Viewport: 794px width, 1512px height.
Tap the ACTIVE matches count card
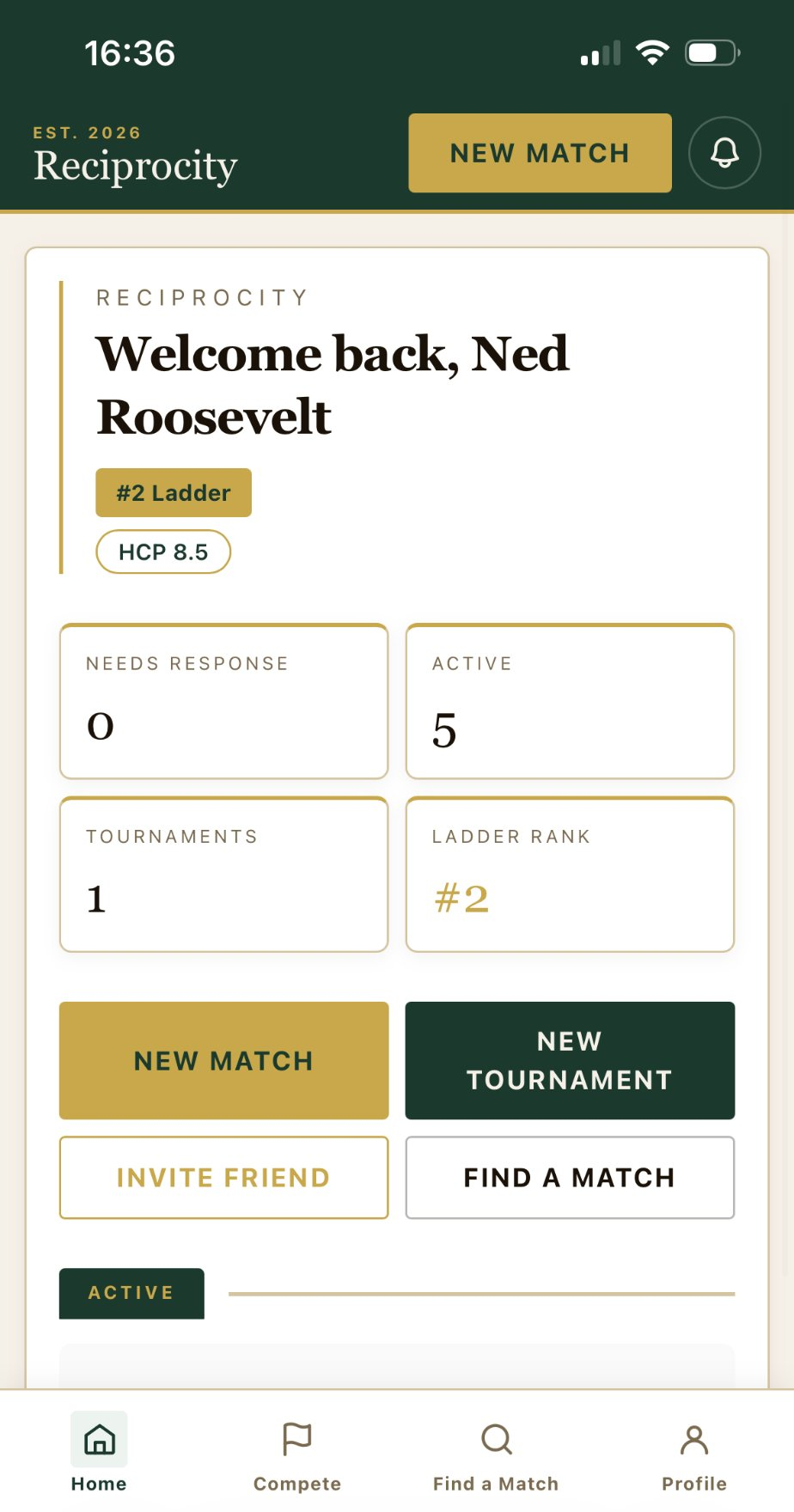tap(569, 702)
